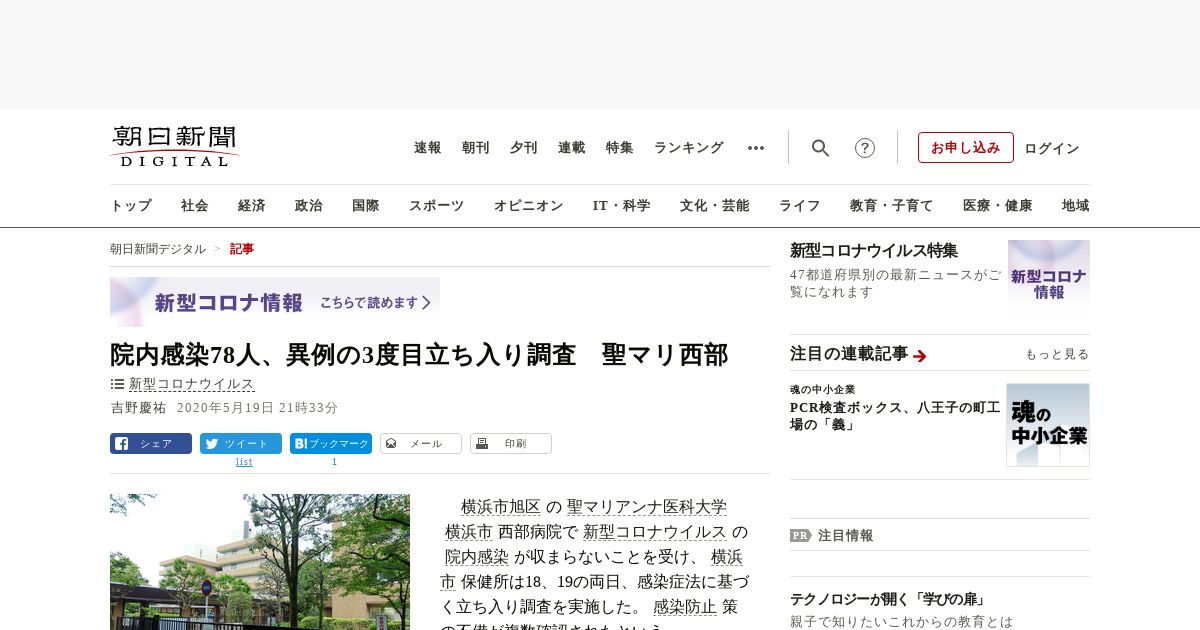Open the 新型コロナ情報 banner

point(275,302)
